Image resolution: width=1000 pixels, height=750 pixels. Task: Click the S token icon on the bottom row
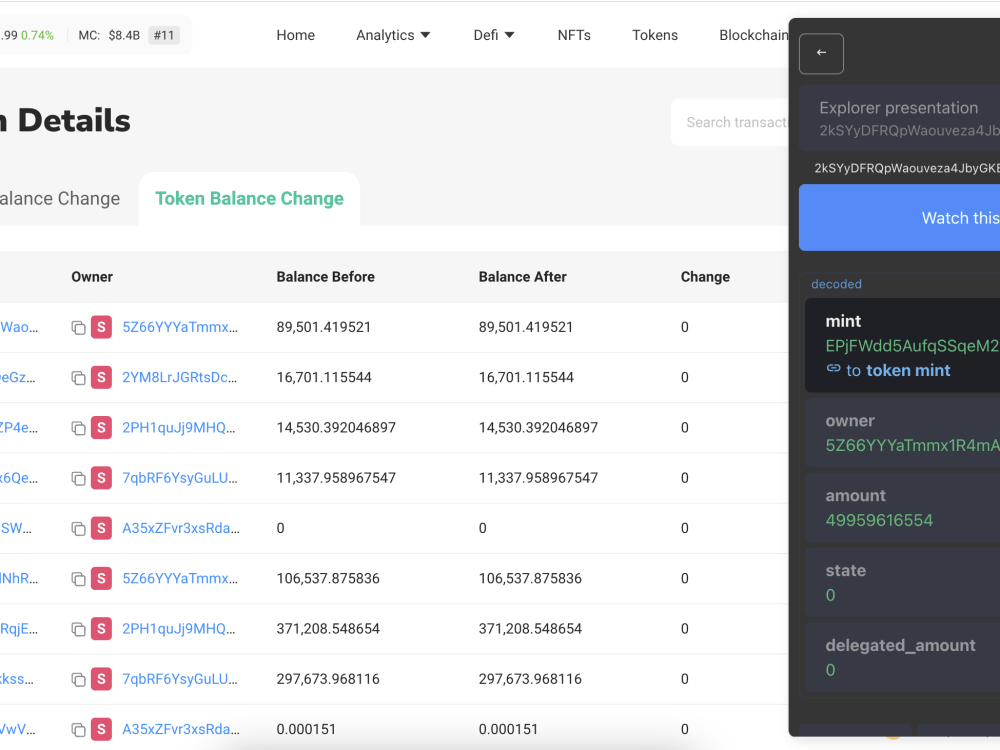click(x=101, y=729)
